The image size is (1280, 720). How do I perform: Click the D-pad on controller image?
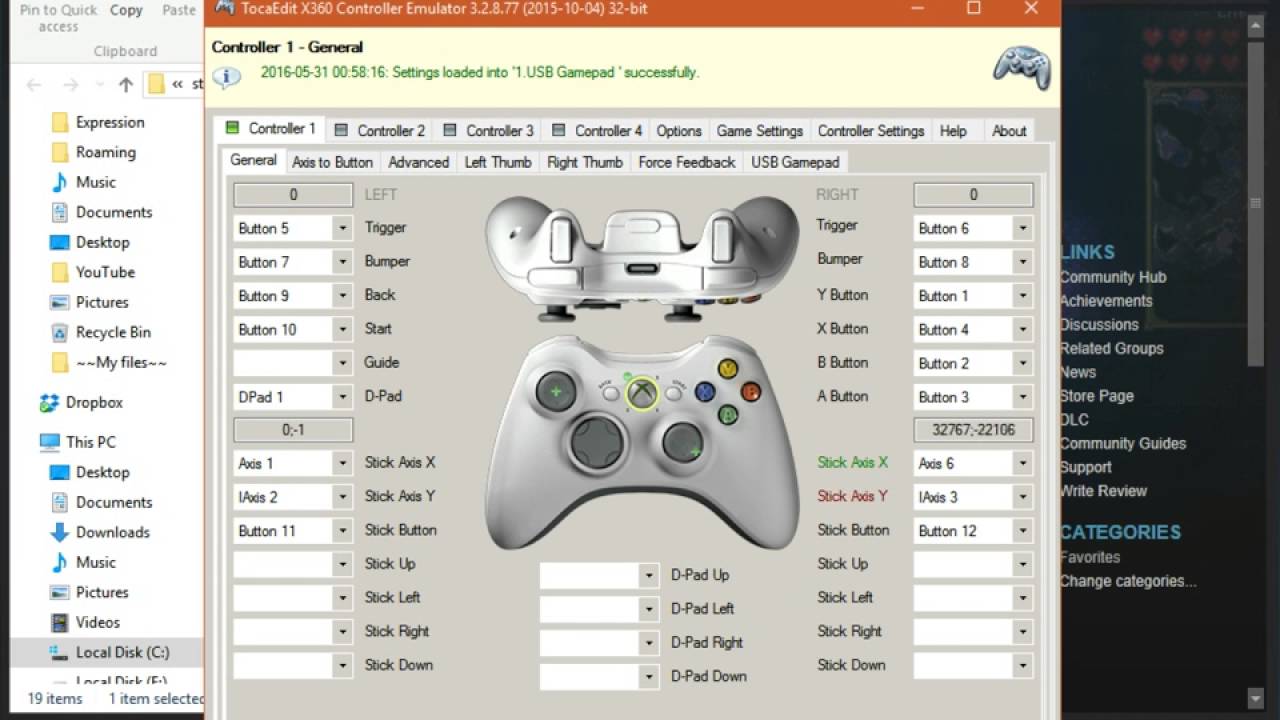click(598, 441)
